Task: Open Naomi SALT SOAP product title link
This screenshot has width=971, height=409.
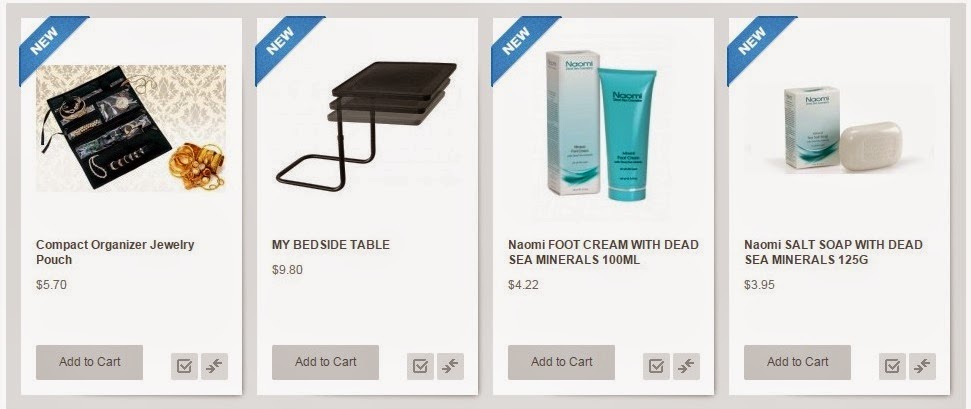Action: (x=834, y=252)
